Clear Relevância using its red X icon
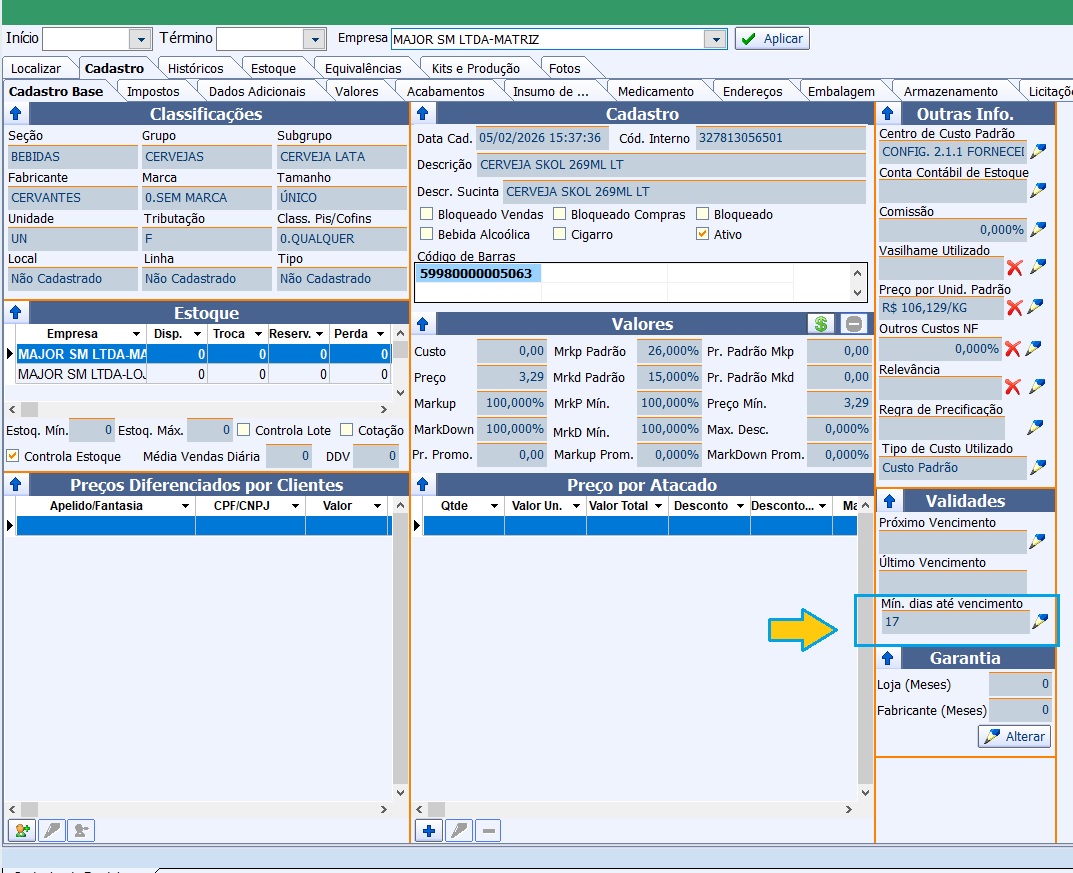This screenshot has height=873, width=1073. click(x=1014, y=387)
